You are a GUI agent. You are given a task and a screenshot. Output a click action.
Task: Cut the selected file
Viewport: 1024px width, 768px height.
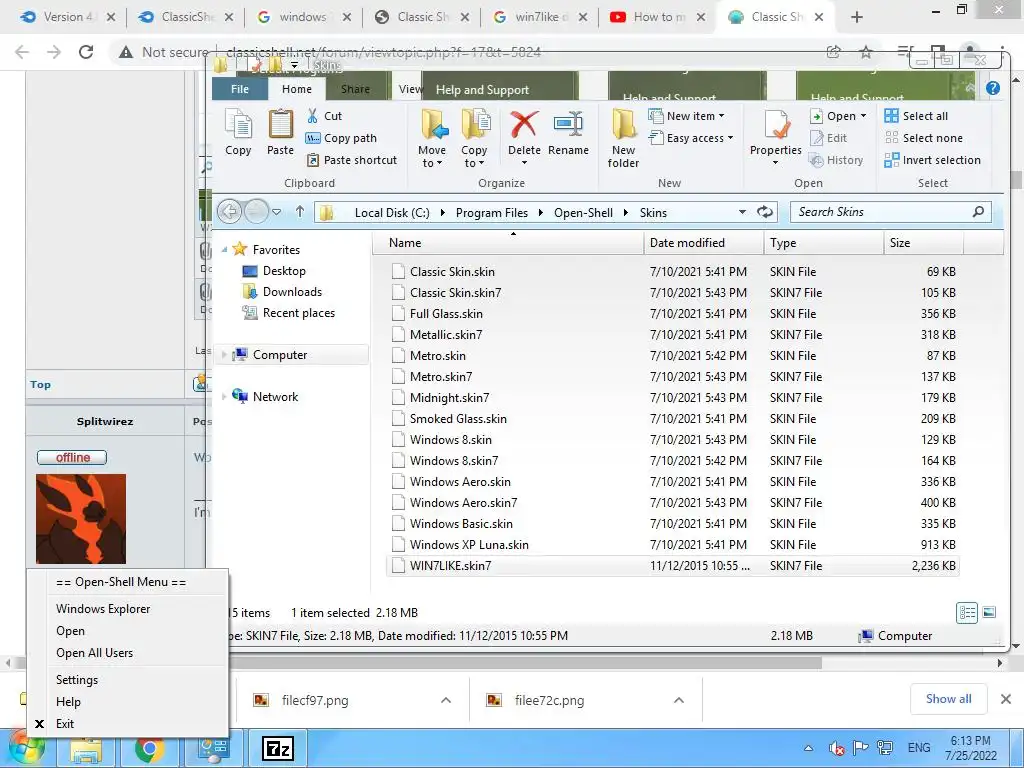(x=325, y=116)
